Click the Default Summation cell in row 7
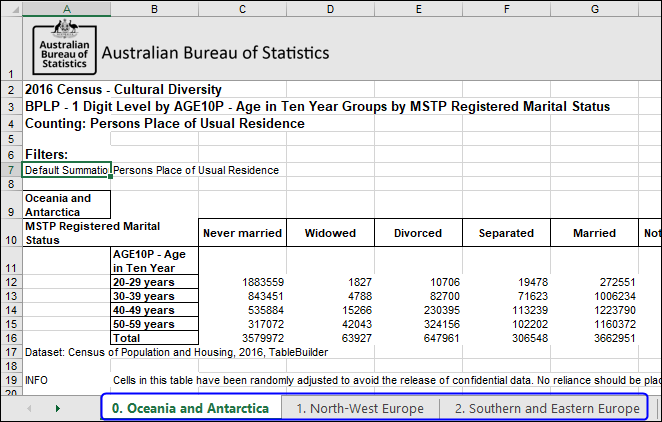Image resolution: width=662 pixels, height=422 pixels. coord(66,170)
